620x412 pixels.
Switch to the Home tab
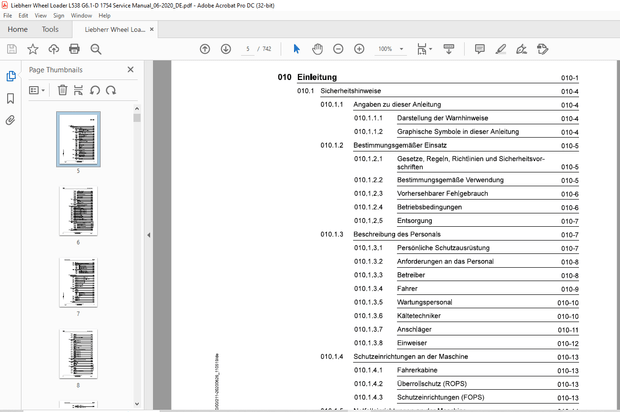pyautogui.click(x=17, y=29)
